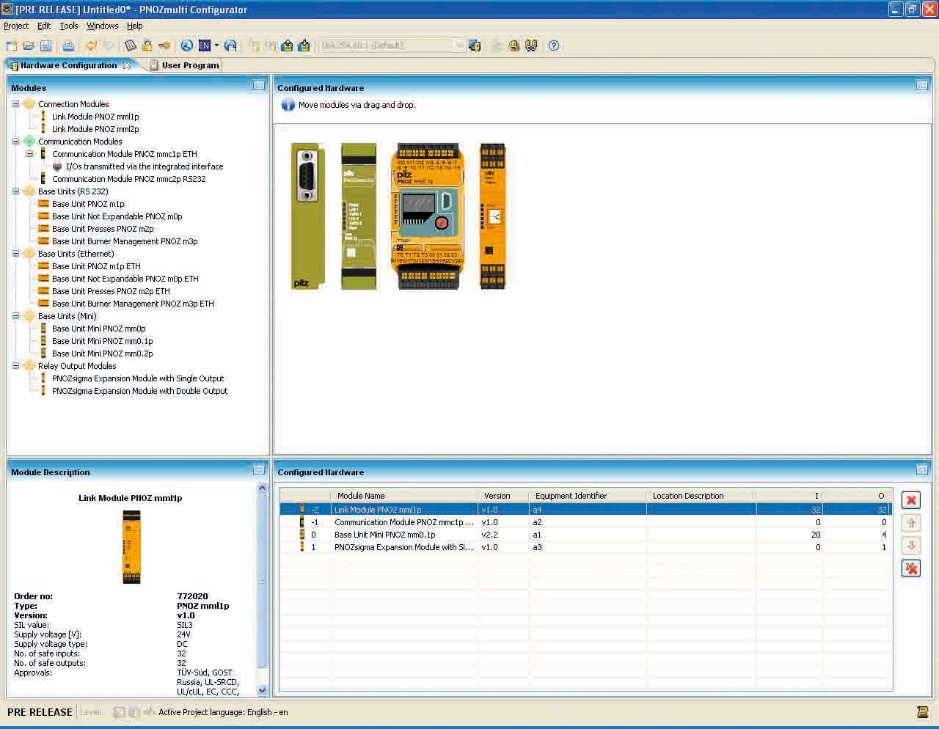Sort table by Equipment Identifier column header
Image resolution: width=939 pixels, height=729 pixels.
pyautogui.click(x=588, y=496)
